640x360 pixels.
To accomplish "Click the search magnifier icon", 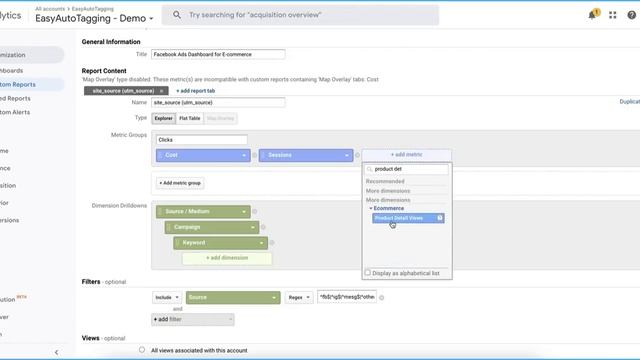I will [x=176, y=15].
